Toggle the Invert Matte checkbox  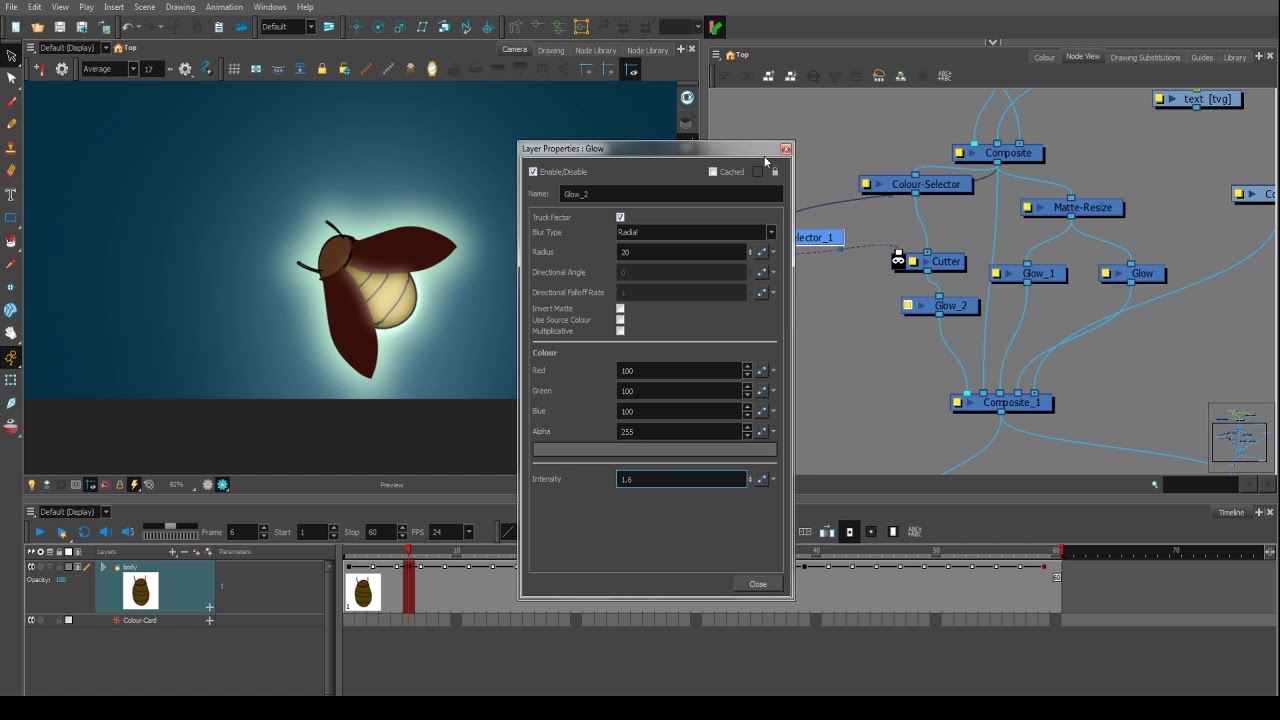tap(620, 309)
